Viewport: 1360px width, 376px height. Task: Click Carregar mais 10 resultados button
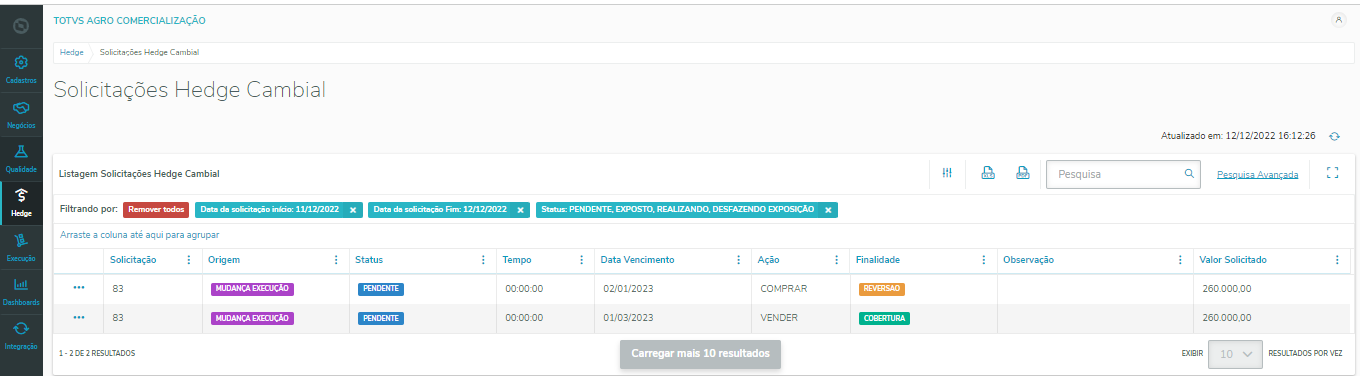tap(700, 354)
